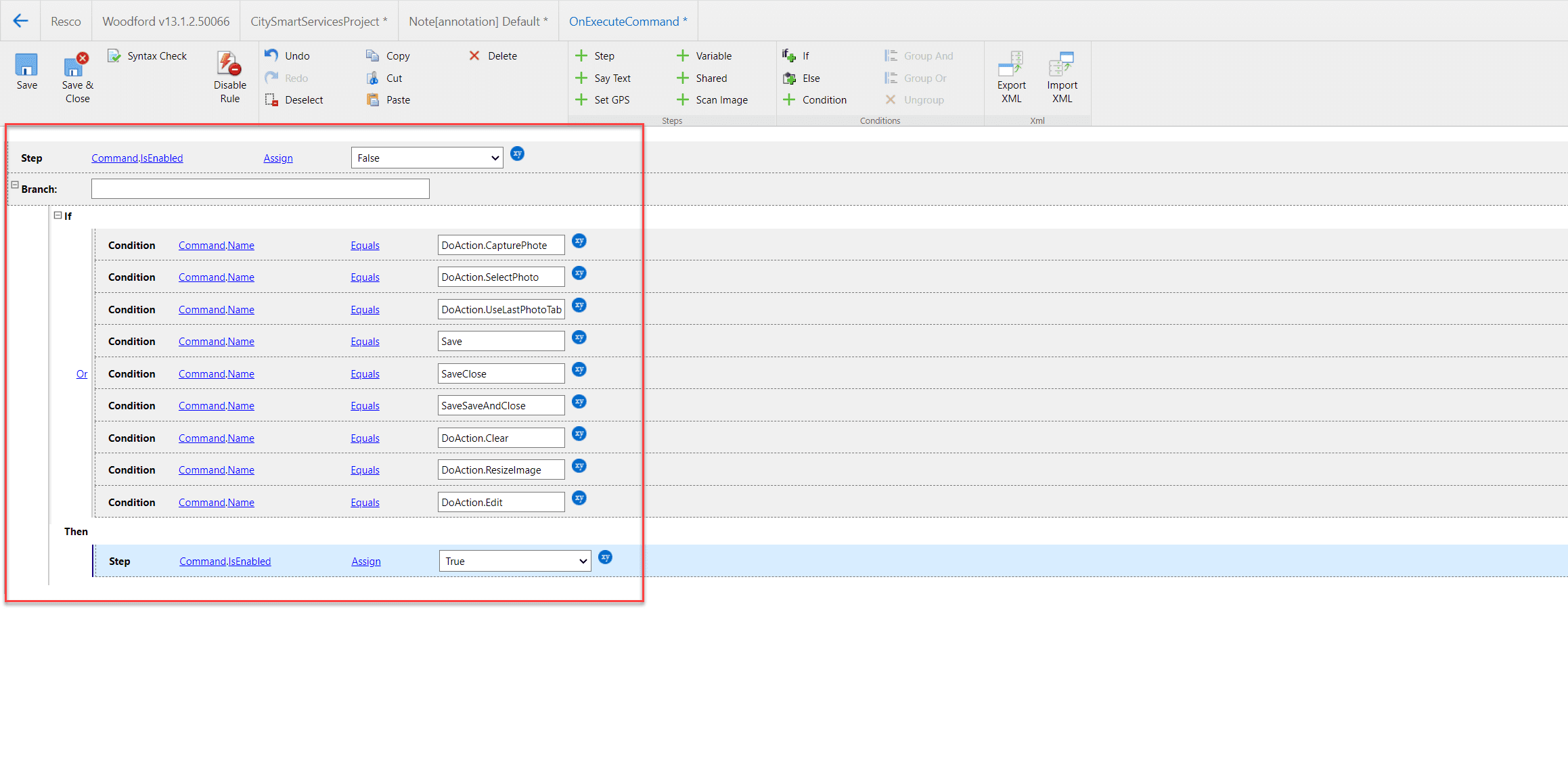
Task: Click the Branch name input field
Action: point(261,189)
